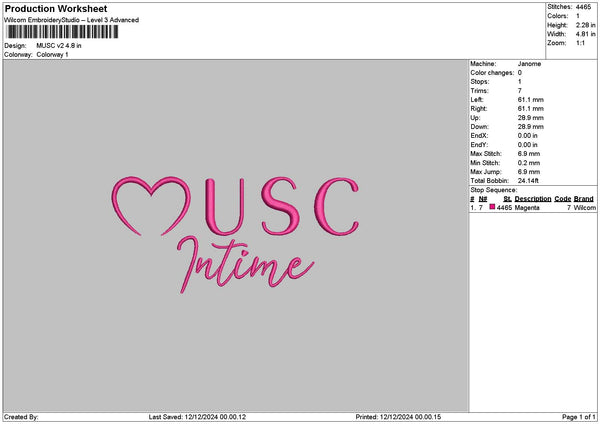Click the Color changes value 0
600x424 pixels.
pos(520,73)
